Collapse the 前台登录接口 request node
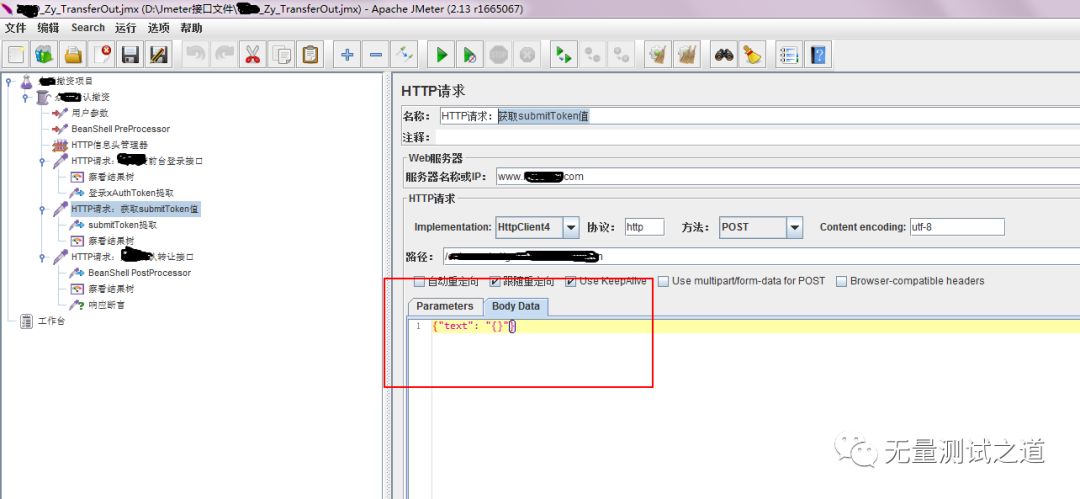The width and height of the screenshot is (1080, 499). pos(42,161)
